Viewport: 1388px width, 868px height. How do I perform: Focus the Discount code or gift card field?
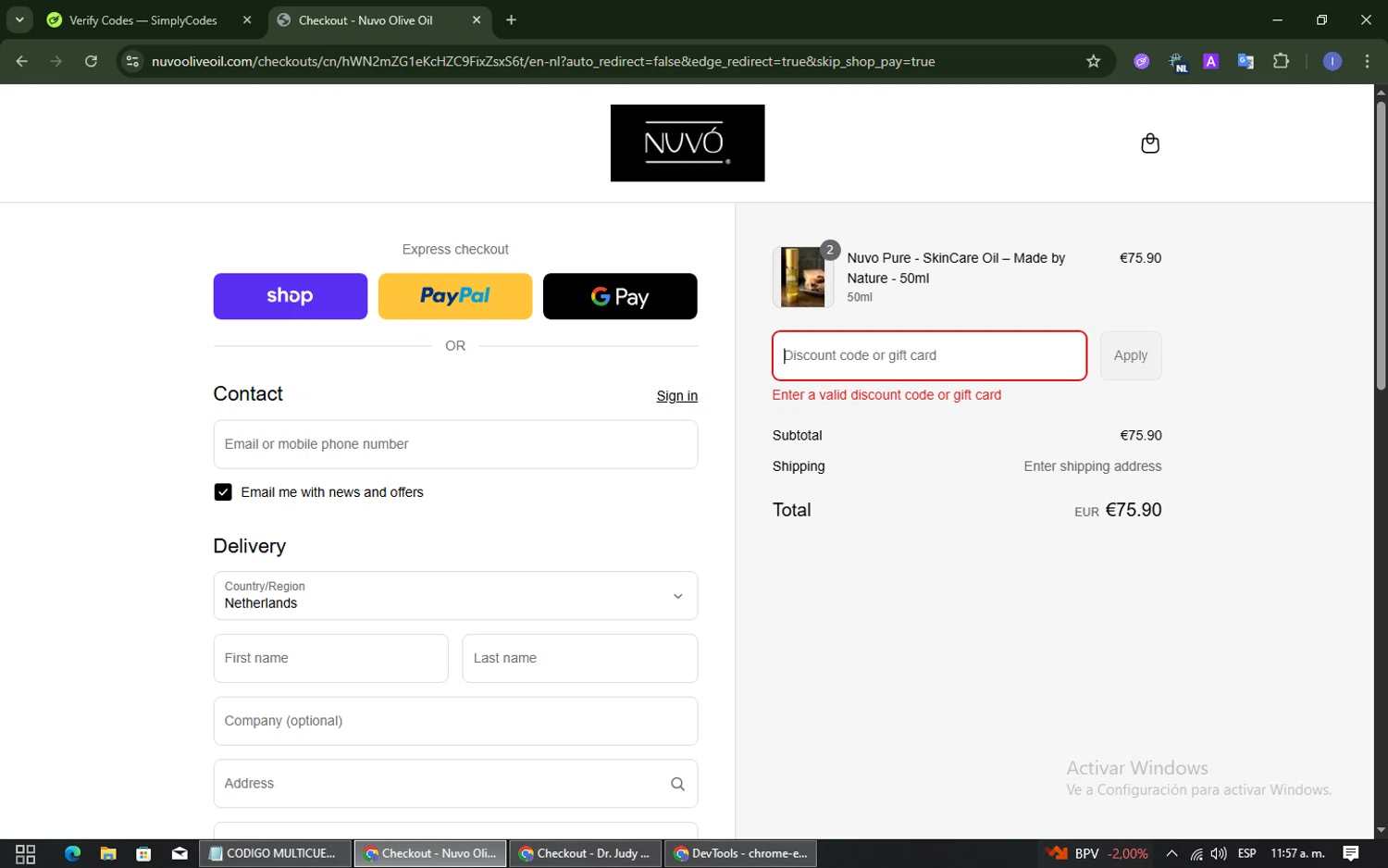[929, 355]
